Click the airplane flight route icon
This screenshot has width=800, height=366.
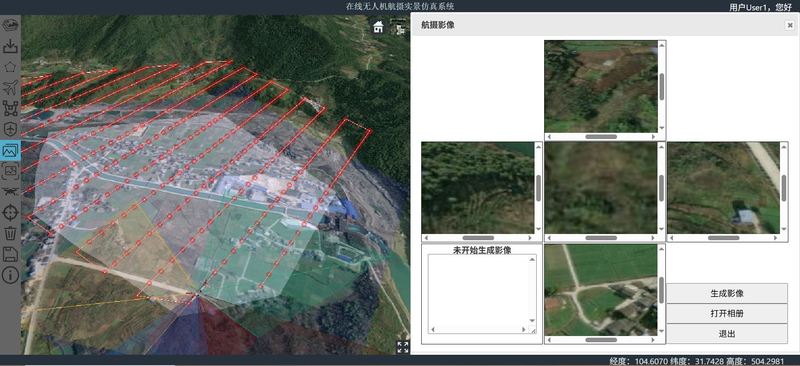(x=10, y=88)
